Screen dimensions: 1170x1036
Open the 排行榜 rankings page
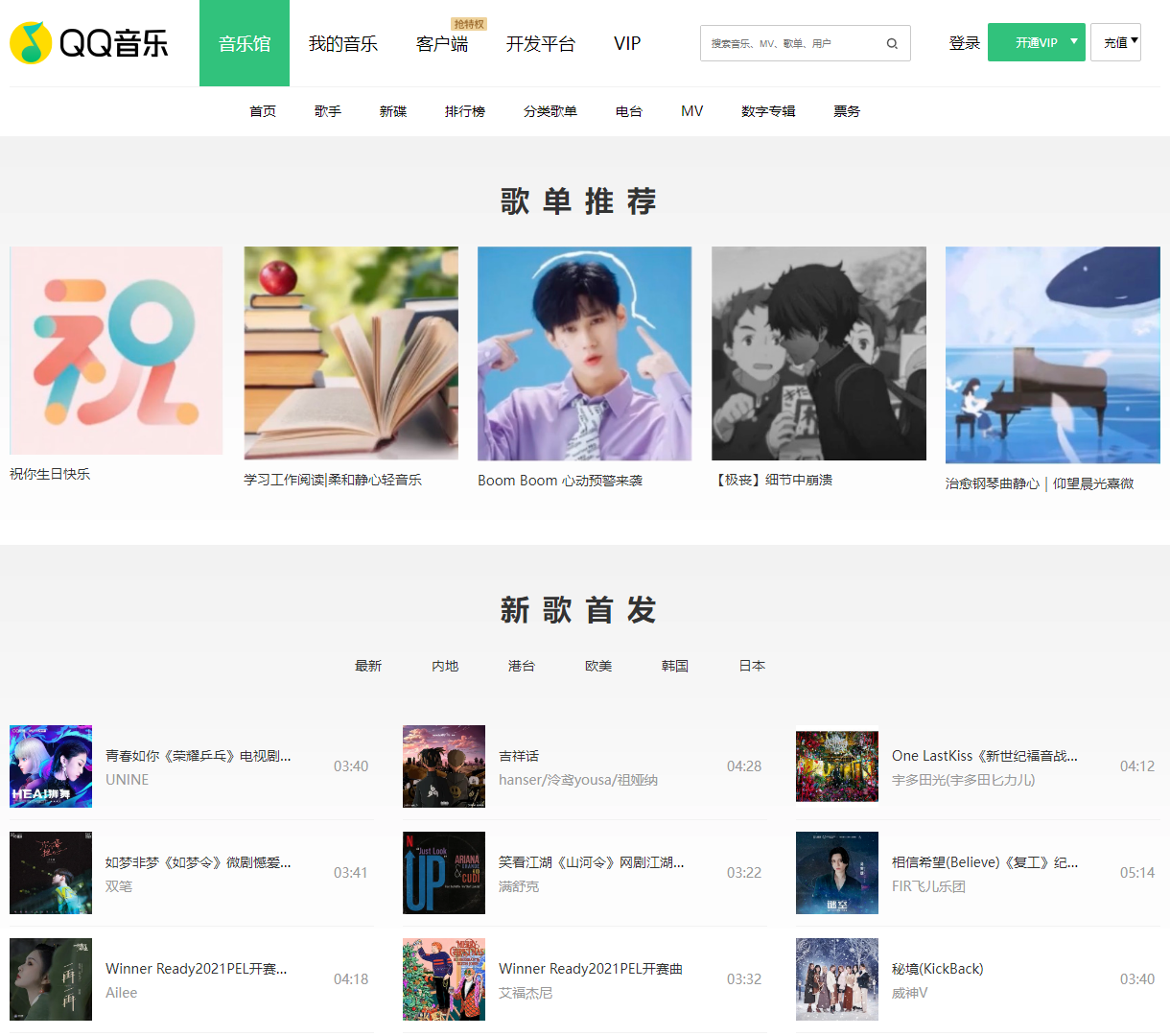(x=465, y=110)
